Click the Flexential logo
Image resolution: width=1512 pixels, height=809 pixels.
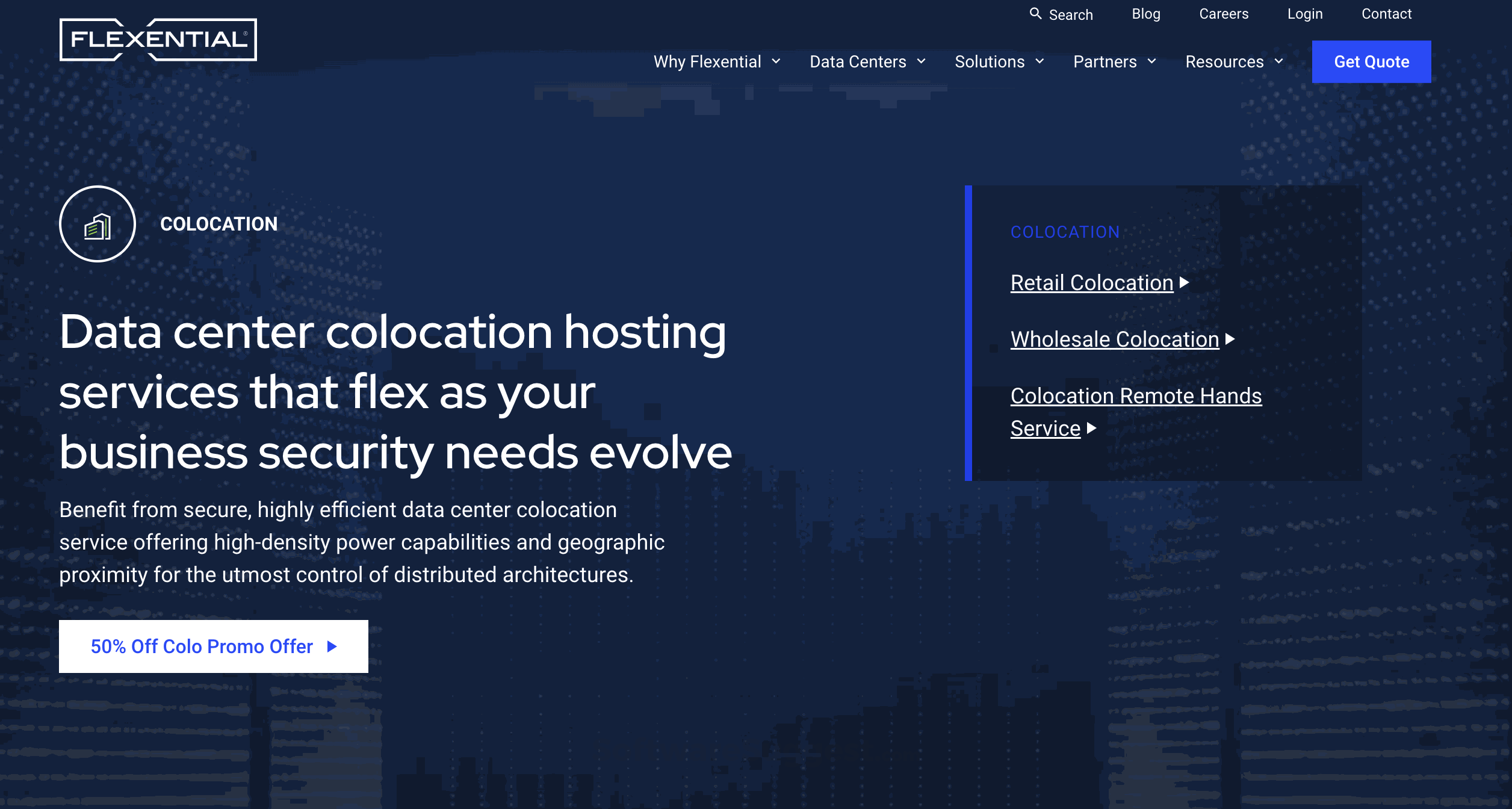point(158,40)
